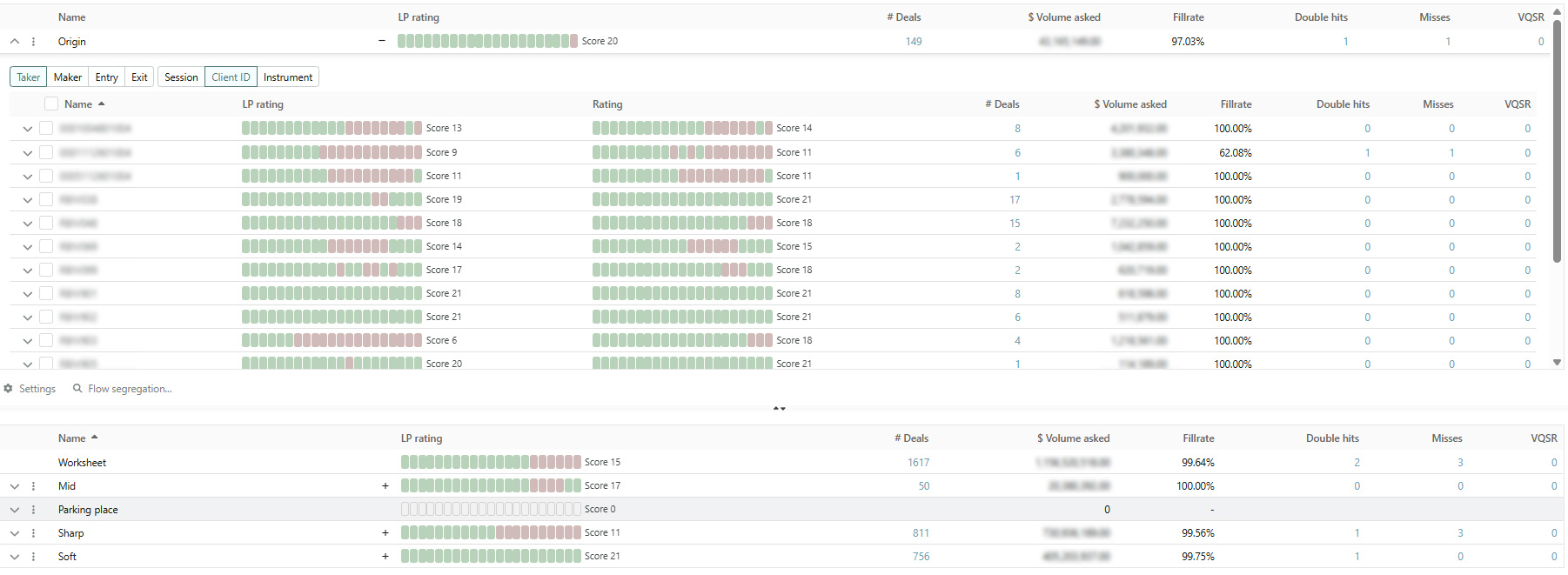Click the Flow segregation search field

click(129, 389)
